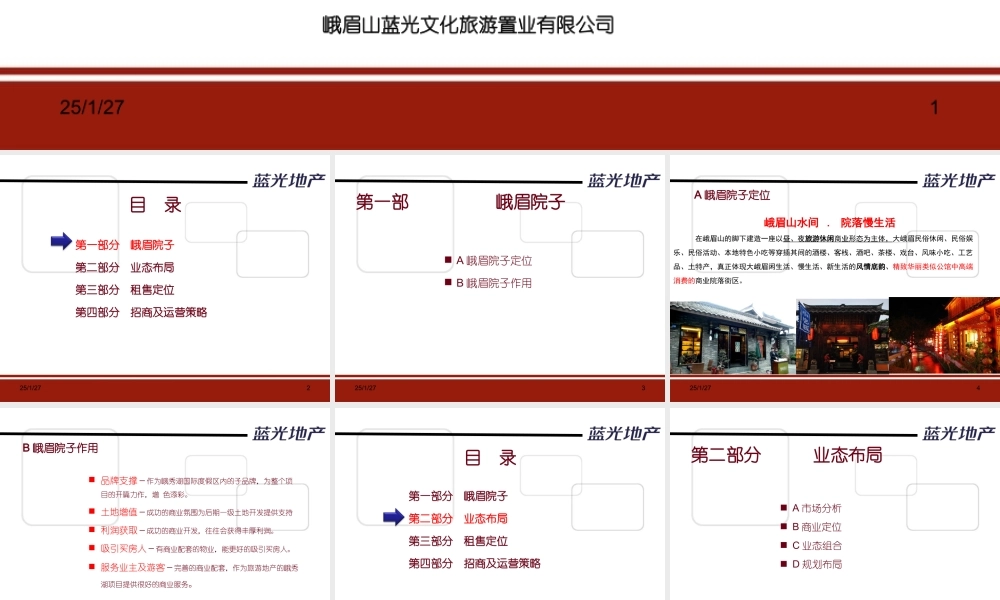Click the page number 1 in the red banner

click(x=934, y=106)
